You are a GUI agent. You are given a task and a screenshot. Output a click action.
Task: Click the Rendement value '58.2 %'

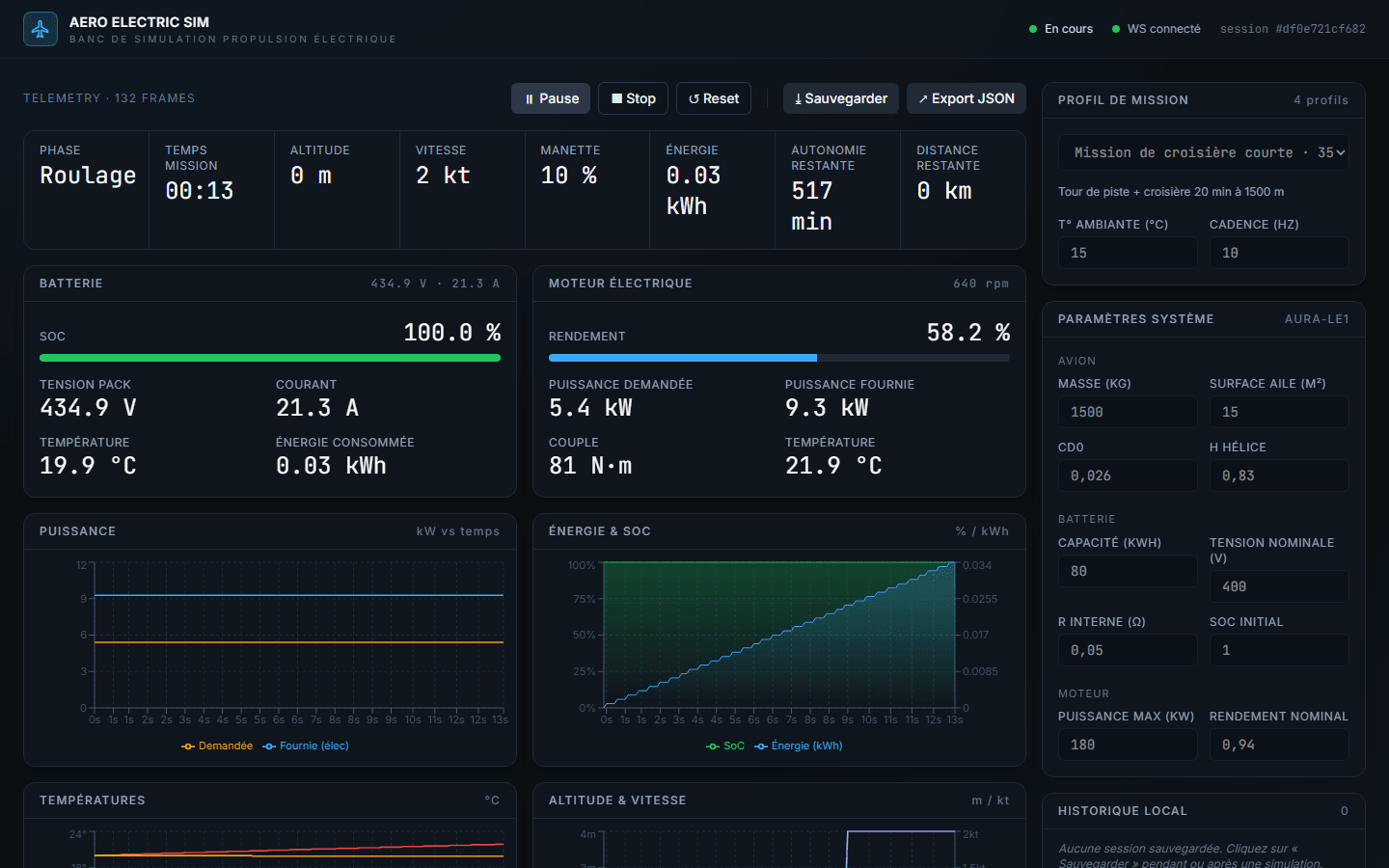(968, 333)
